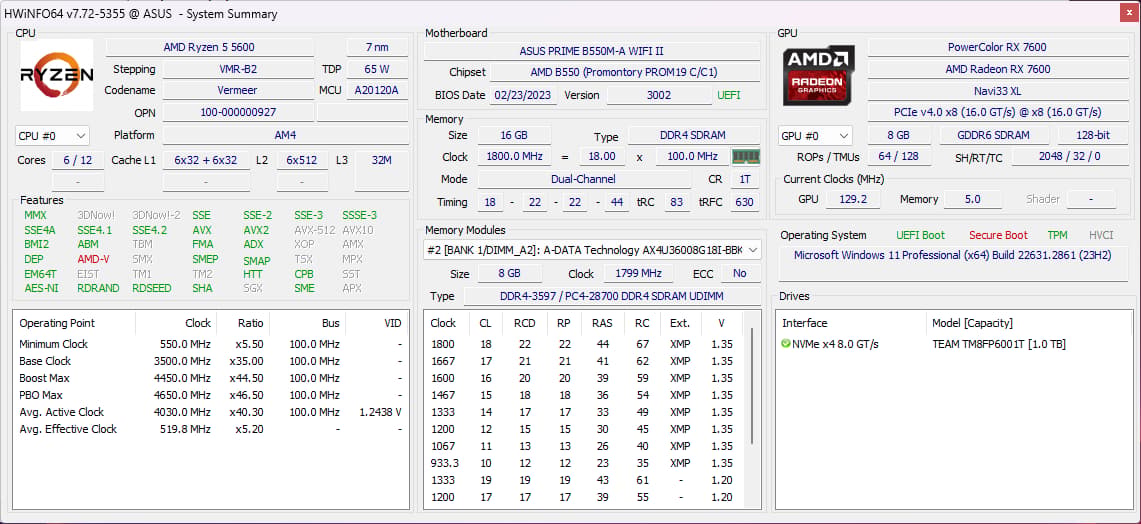Click the AMD B550 chipset field
The height and width of the screenshot is (524, 1141).
pyautogui.click(x=624, y=73)
